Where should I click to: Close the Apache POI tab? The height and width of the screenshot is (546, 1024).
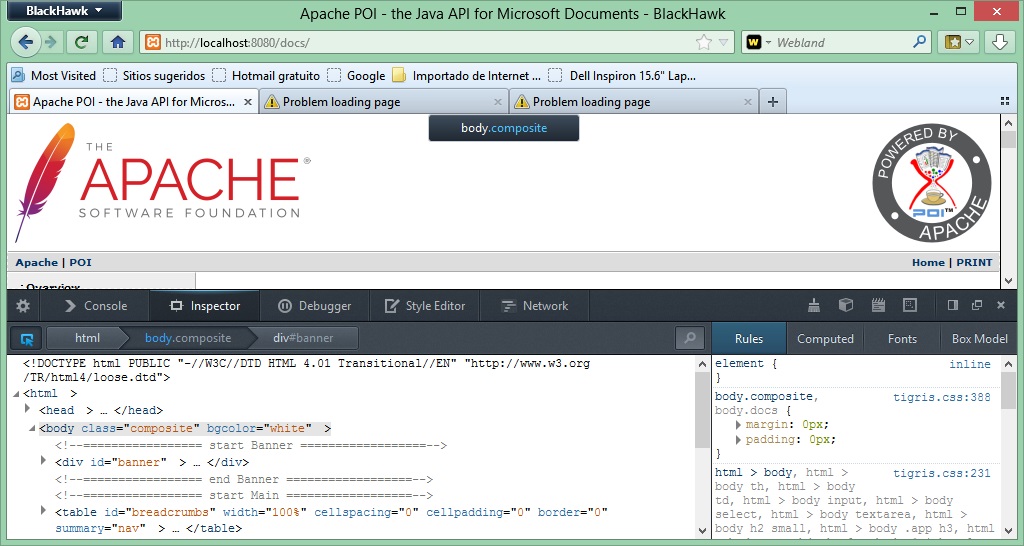coord(248,102)
